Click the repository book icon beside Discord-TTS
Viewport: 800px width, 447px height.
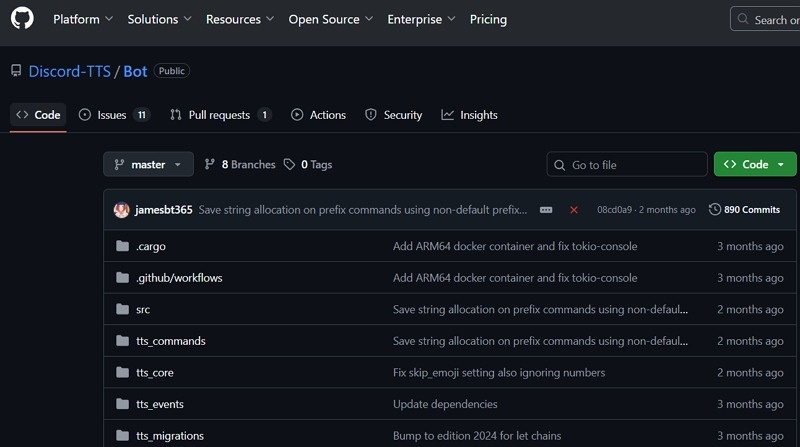[16, 71]
